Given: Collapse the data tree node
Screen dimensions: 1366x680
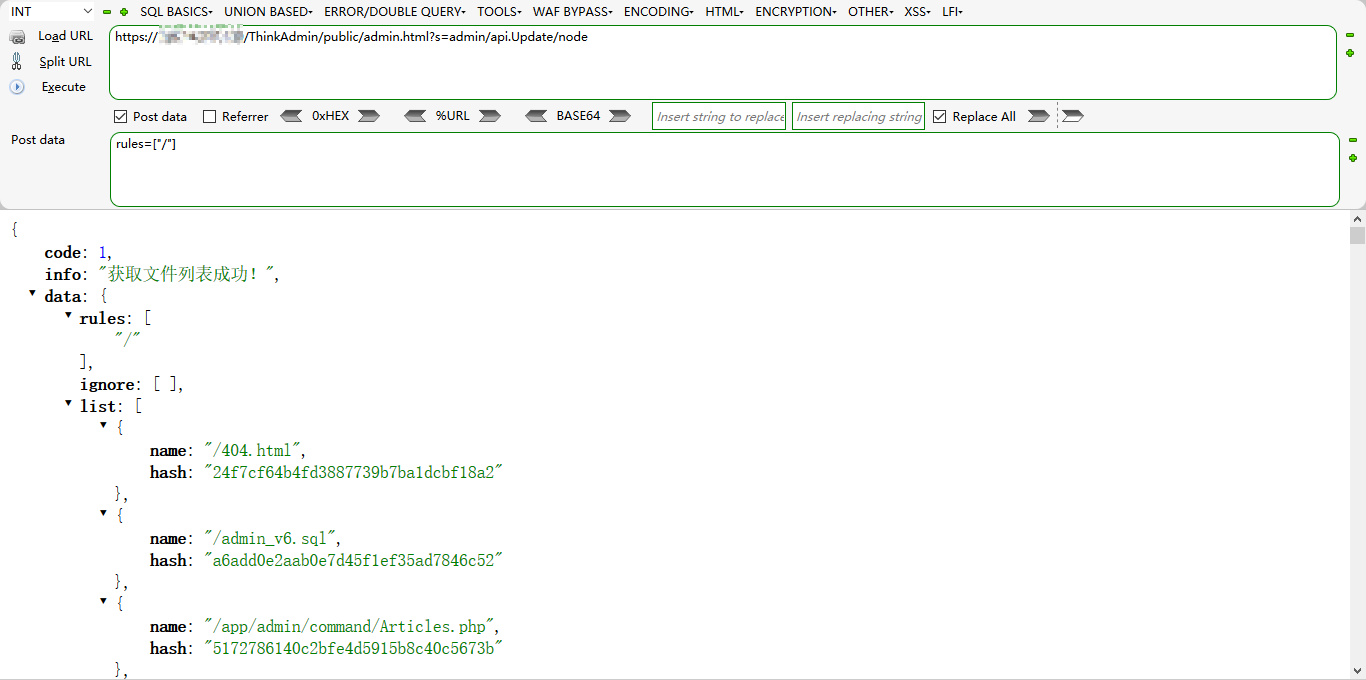Looking at the screenshot, I should 33,294.
